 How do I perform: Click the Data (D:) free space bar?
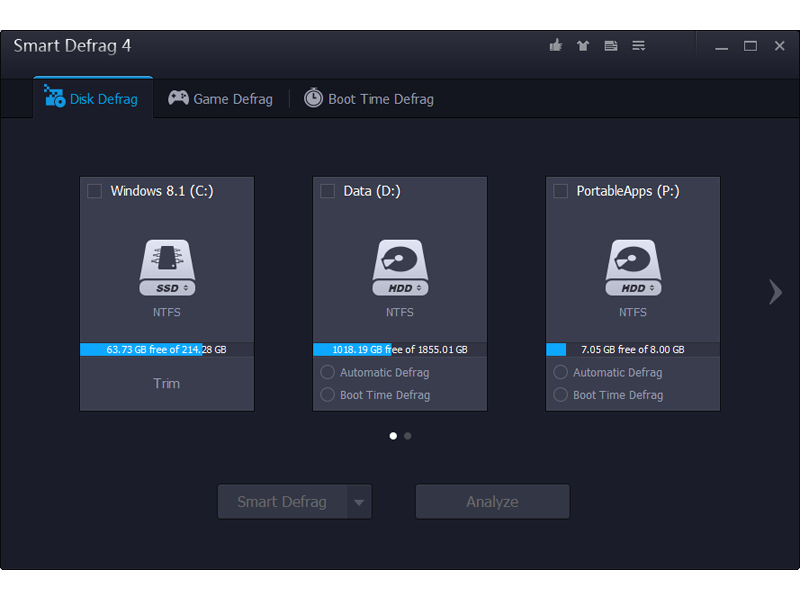(400, 350)
